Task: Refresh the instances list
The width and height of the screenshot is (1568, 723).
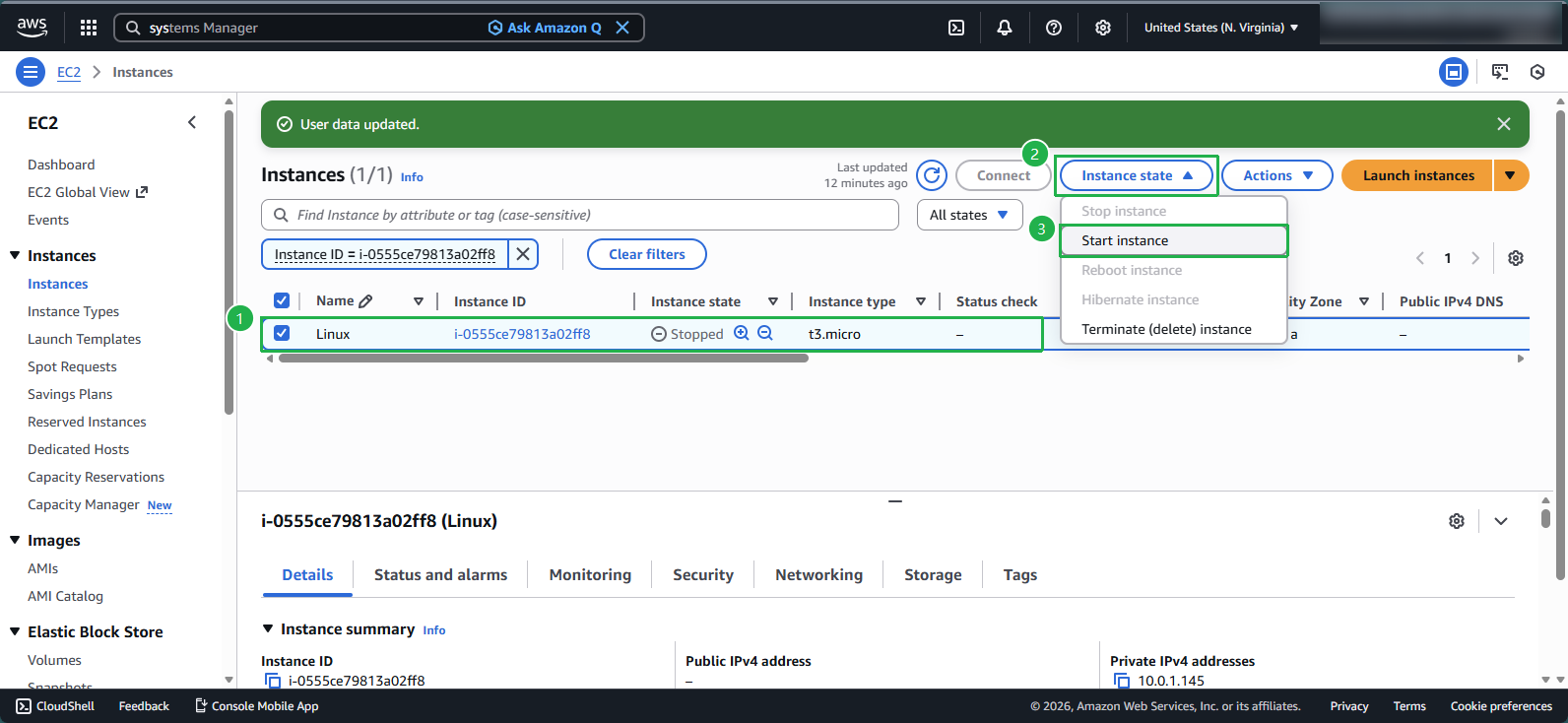Action: (x=932, y=175)
